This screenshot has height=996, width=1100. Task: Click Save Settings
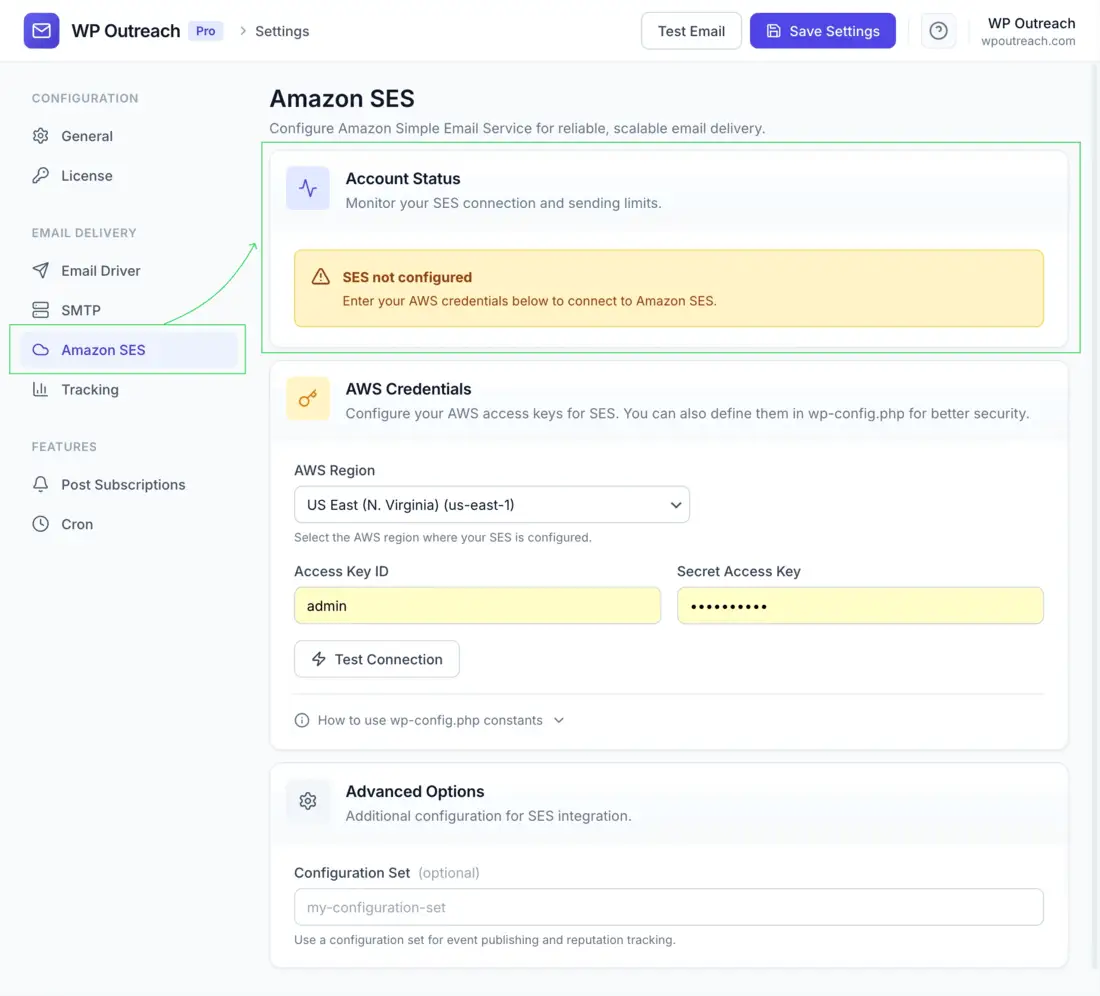[x=822, y=30]
